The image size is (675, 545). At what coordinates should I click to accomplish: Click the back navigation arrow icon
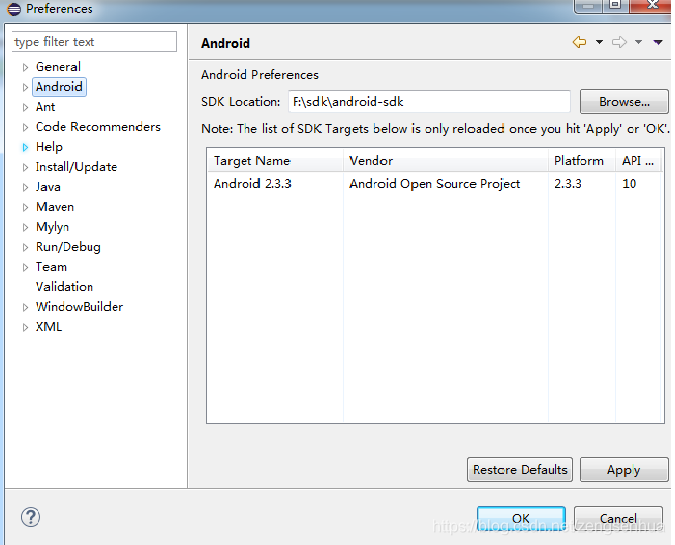[579, 42]
